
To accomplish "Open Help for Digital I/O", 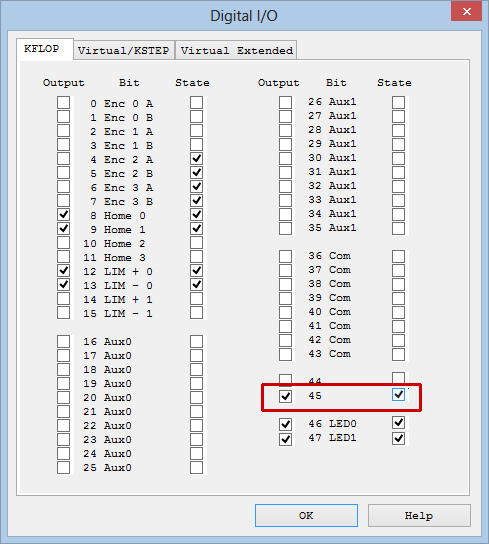I will pos(419,516).
